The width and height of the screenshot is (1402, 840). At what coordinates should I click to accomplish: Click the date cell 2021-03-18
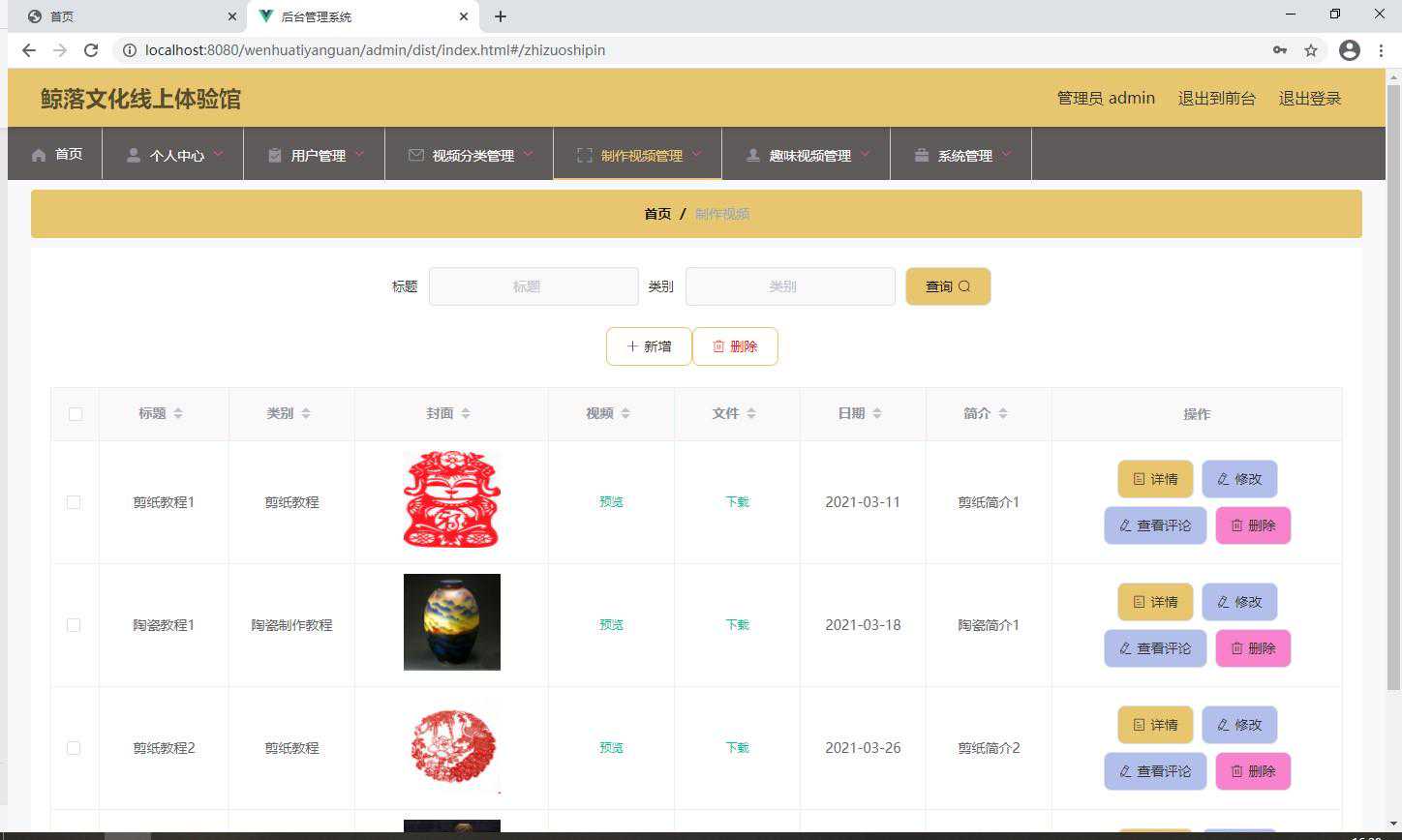point(863,625)
